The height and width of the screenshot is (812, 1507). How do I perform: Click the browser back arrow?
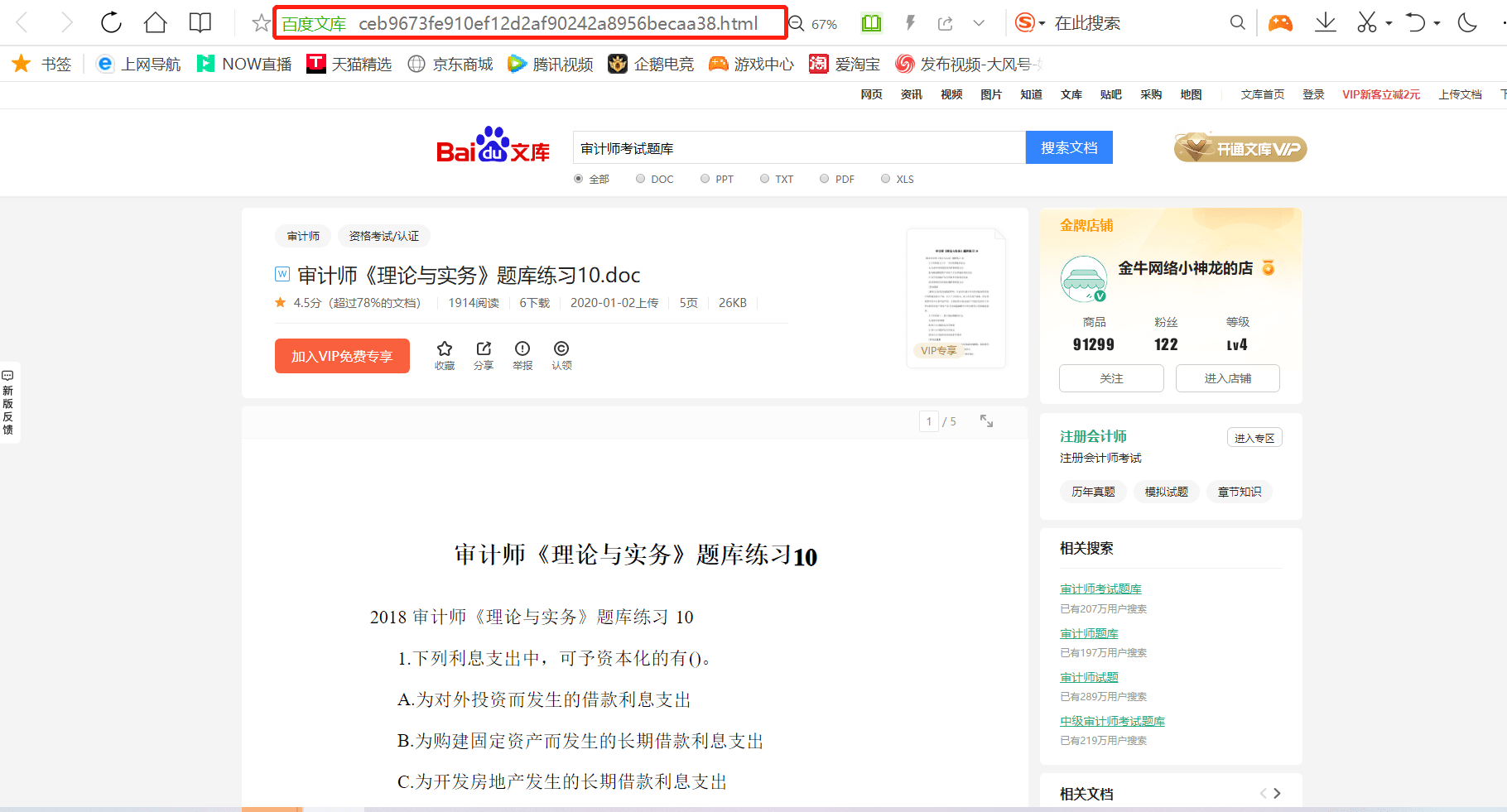click(22, 22)
